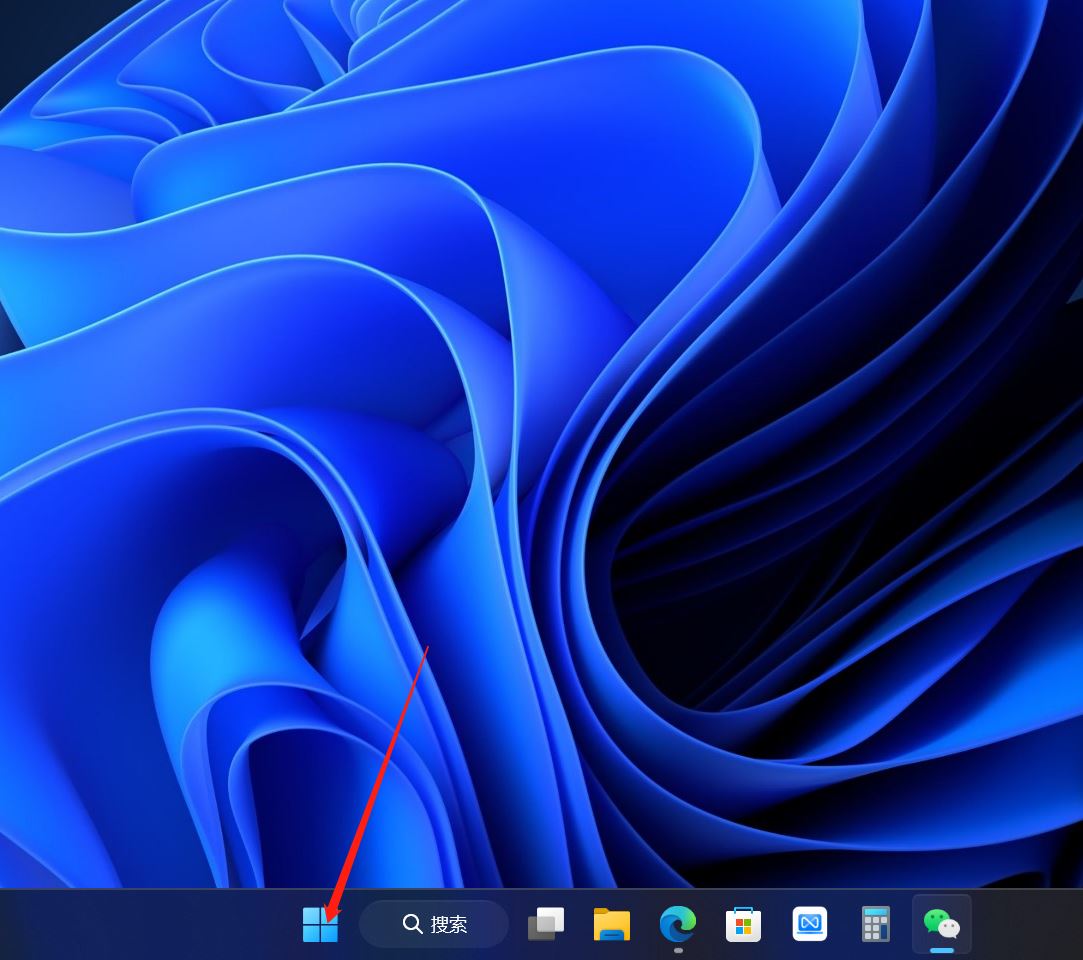The height and width of the screenshot is (960, 1083).
Task: Click WeChat's active underline indicator
Action: coord(941,949)
